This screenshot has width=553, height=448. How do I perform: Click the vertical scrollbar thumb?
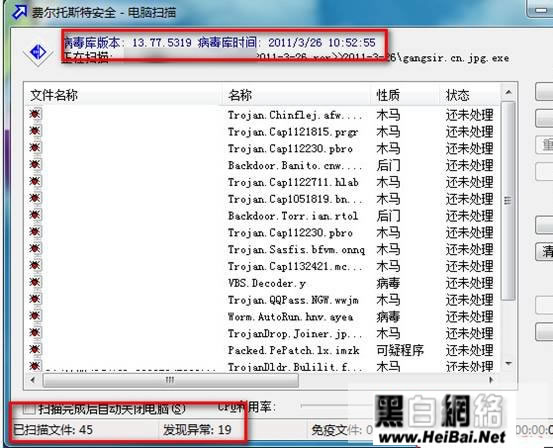tap(508, 200)
